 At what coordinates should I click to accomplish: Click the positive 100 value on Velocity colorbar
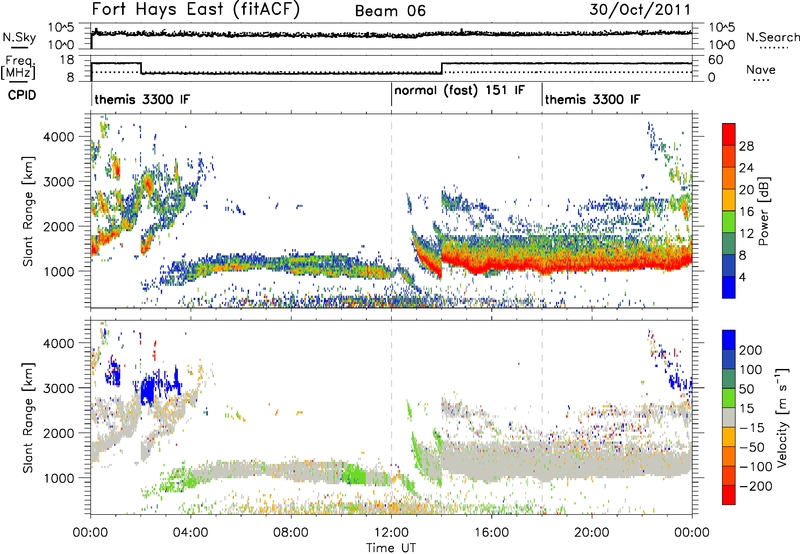[751, 369]
